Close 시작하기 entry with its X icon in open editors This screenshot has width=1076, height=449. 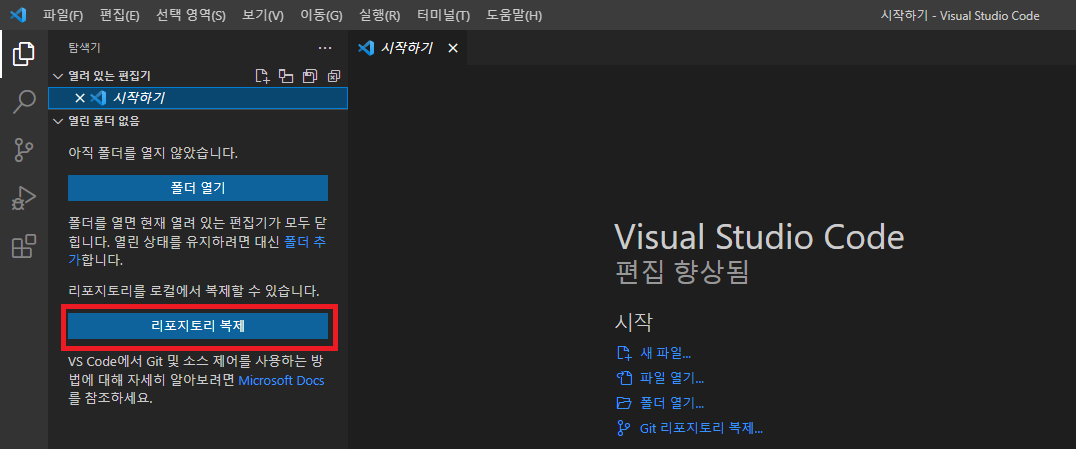(x=80, y=98)
